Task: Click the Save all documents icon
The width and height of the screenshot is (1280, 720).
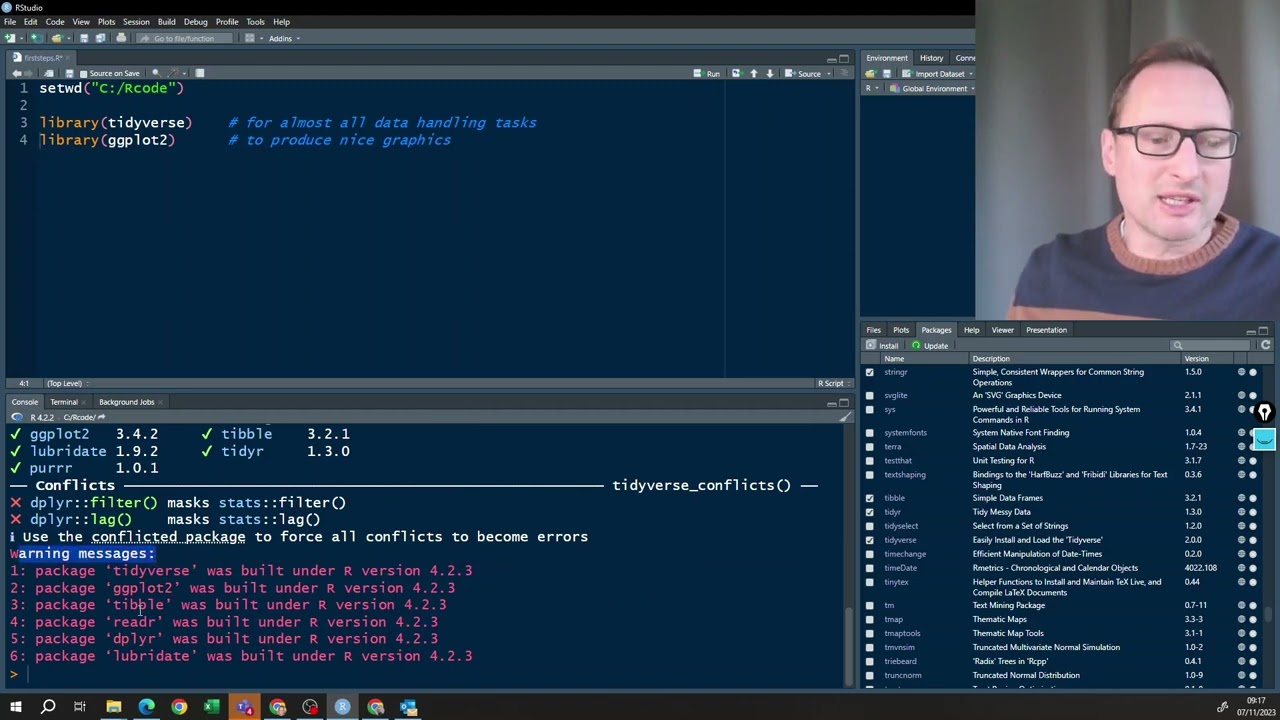Action: [100, 38]
